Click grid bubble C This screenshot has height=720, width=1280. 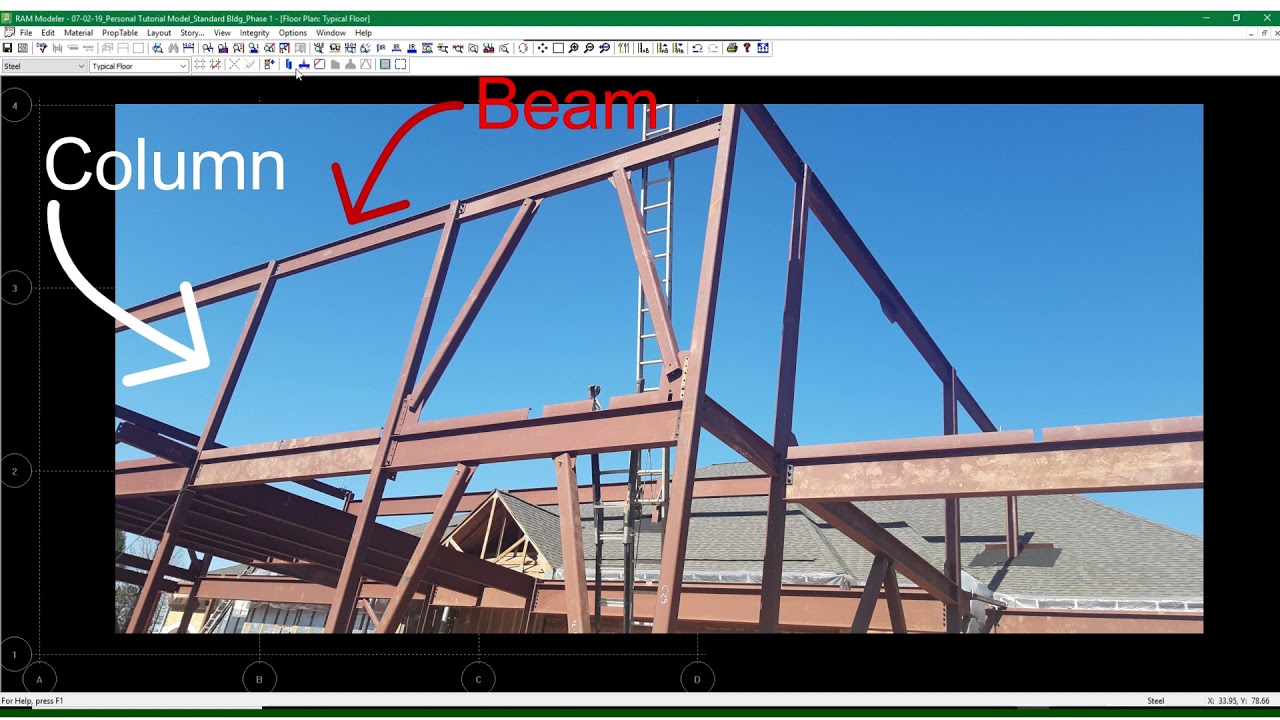[x=478, y=679]
